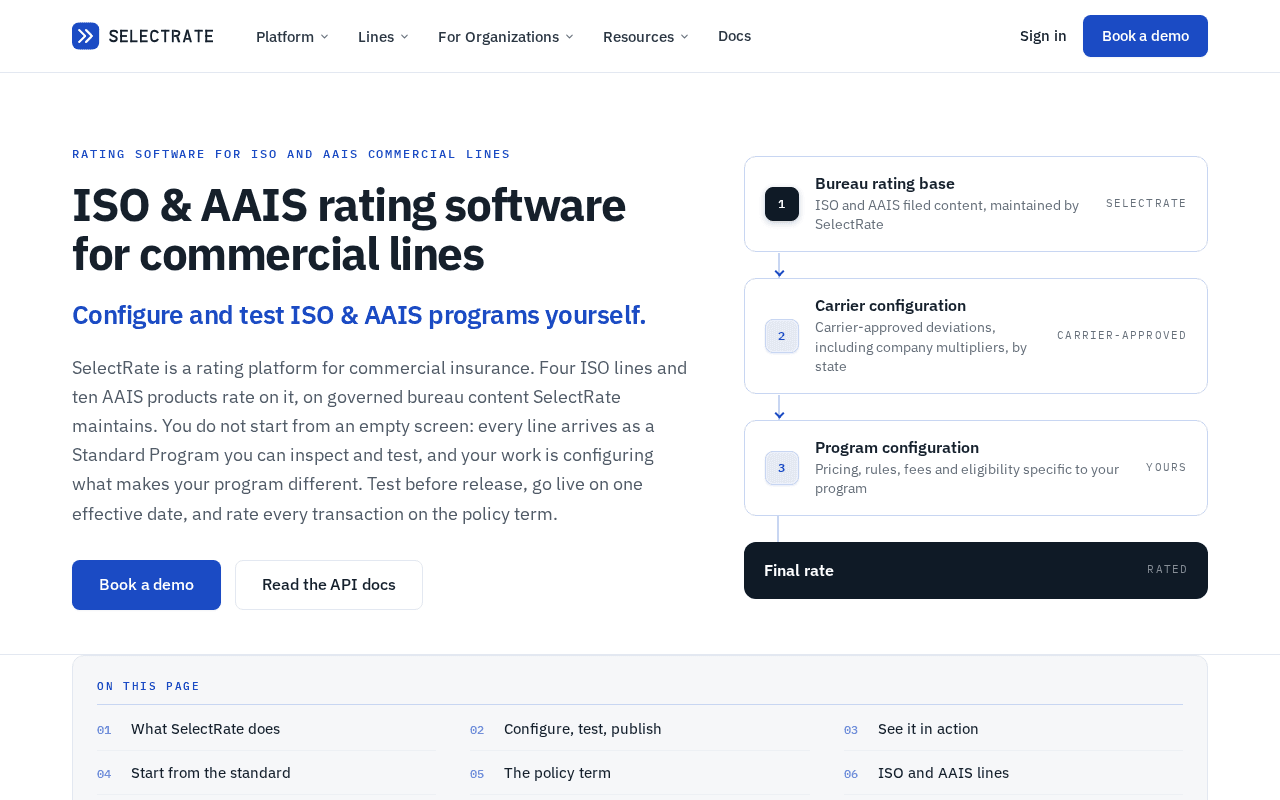Expand the Resources menu
Screen dimensions: 1280x800
(x=645, y=36)
